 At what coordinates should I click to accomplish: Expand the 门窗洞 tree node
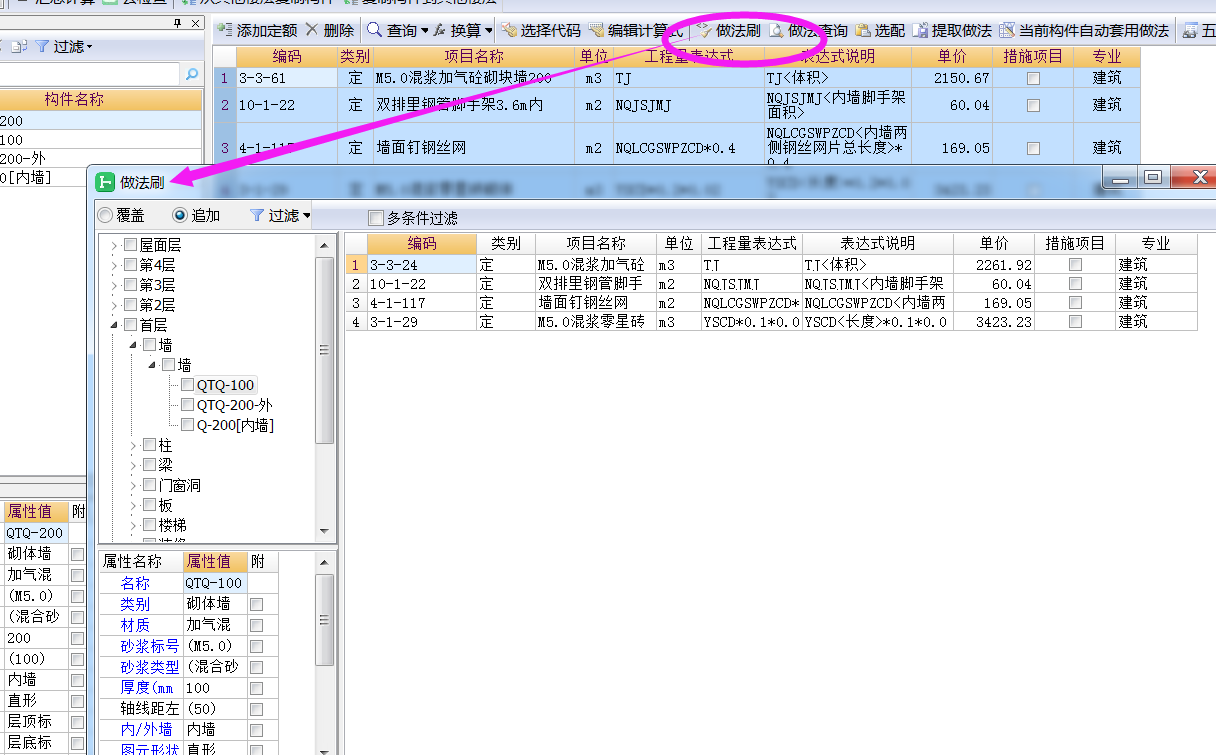click(134, 485)
